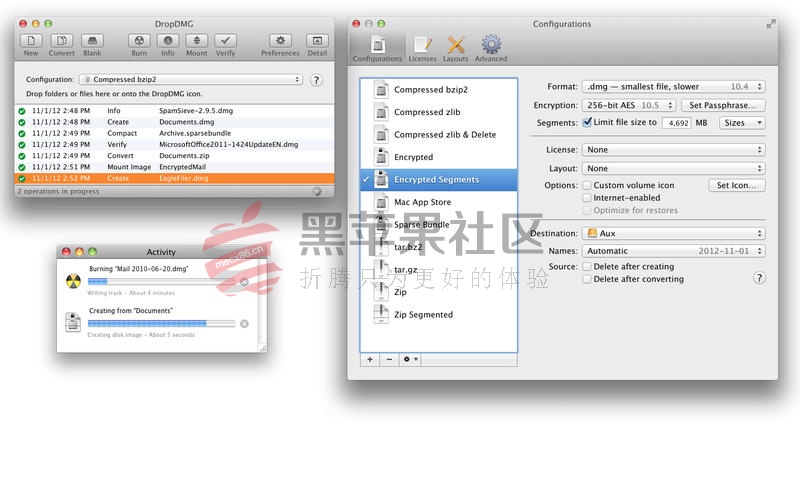Select the MicrosoftOffice2011-1424UpdateEN.dmg log row
The height and width of the screenshot is (500, 800).
click(174, 144)
